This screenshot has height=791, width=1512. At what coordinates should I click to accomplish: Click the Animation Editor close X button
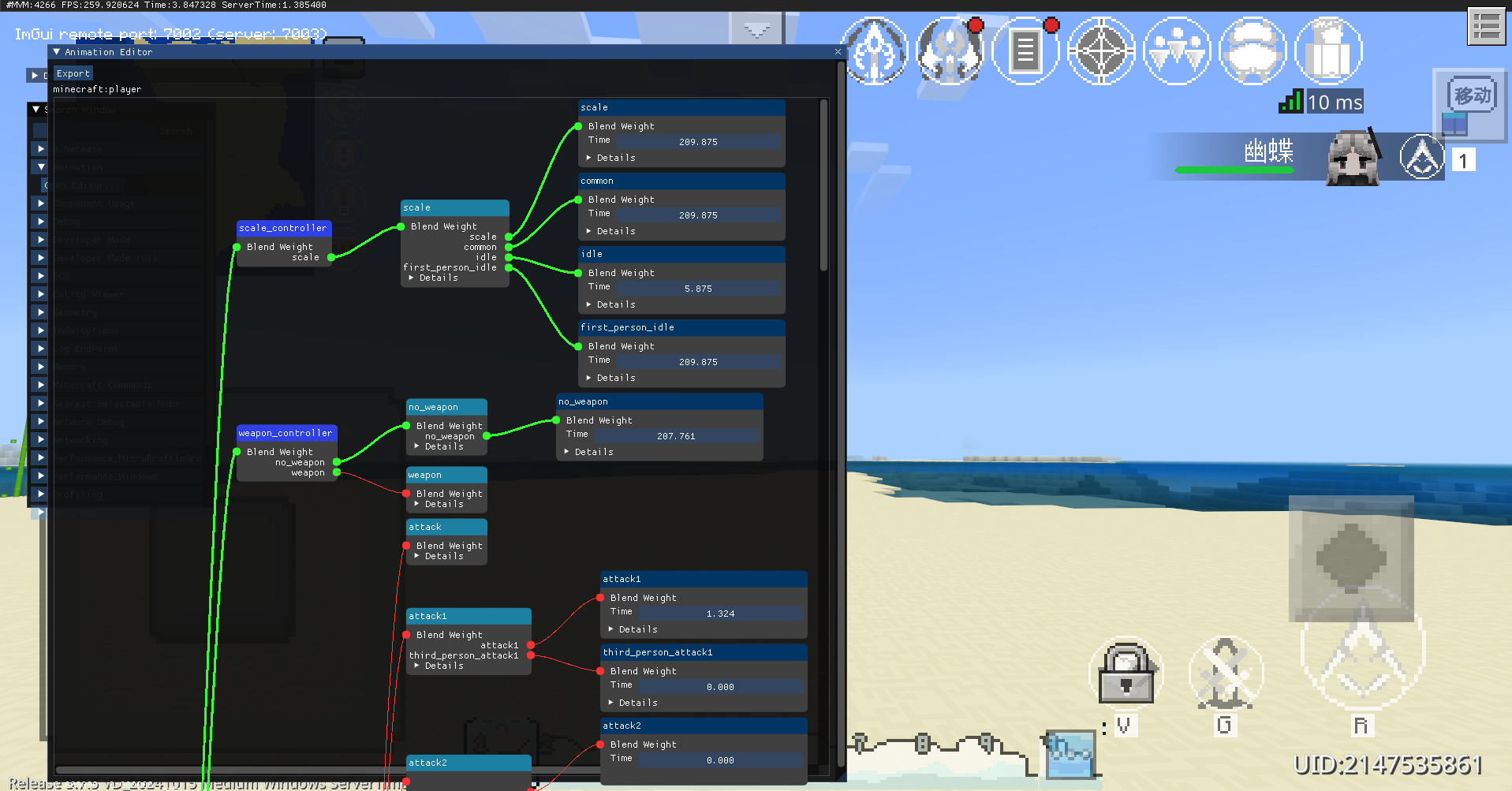click(x=838, y=52)
